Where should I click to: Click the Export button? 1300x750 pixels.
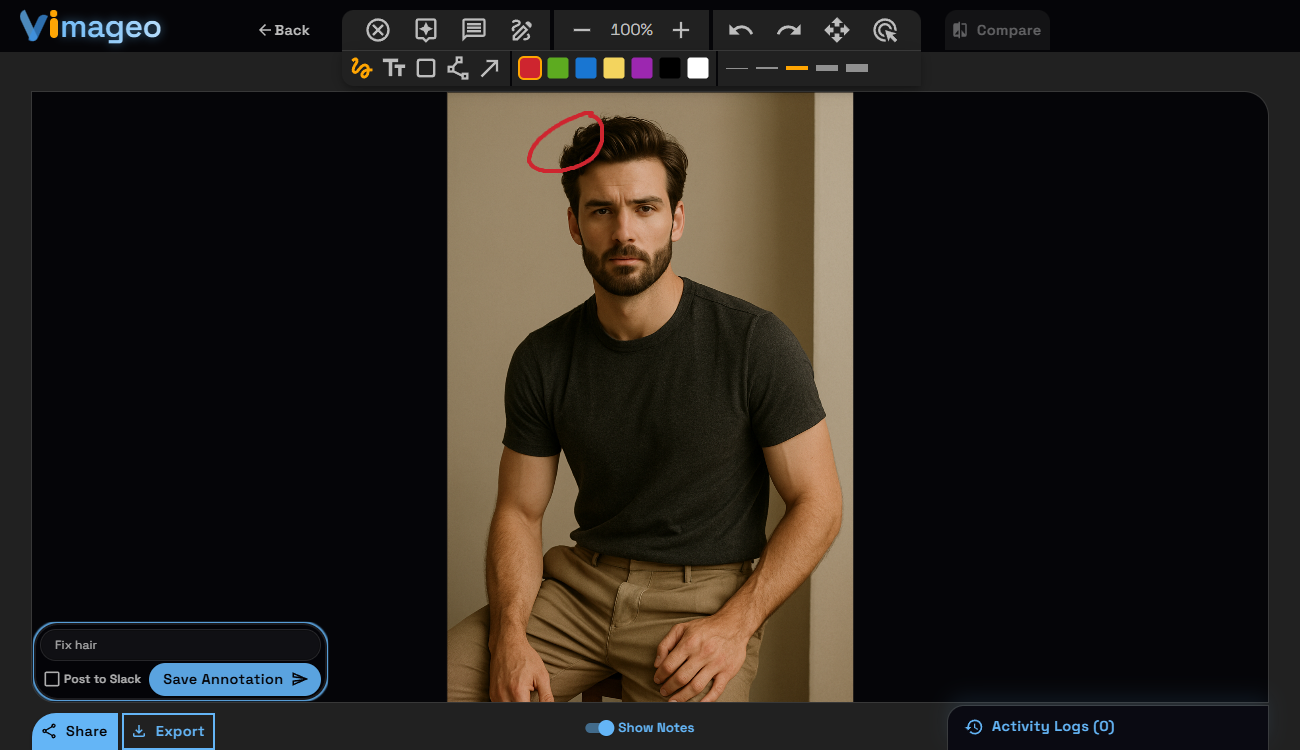click(x=168, y=731)
